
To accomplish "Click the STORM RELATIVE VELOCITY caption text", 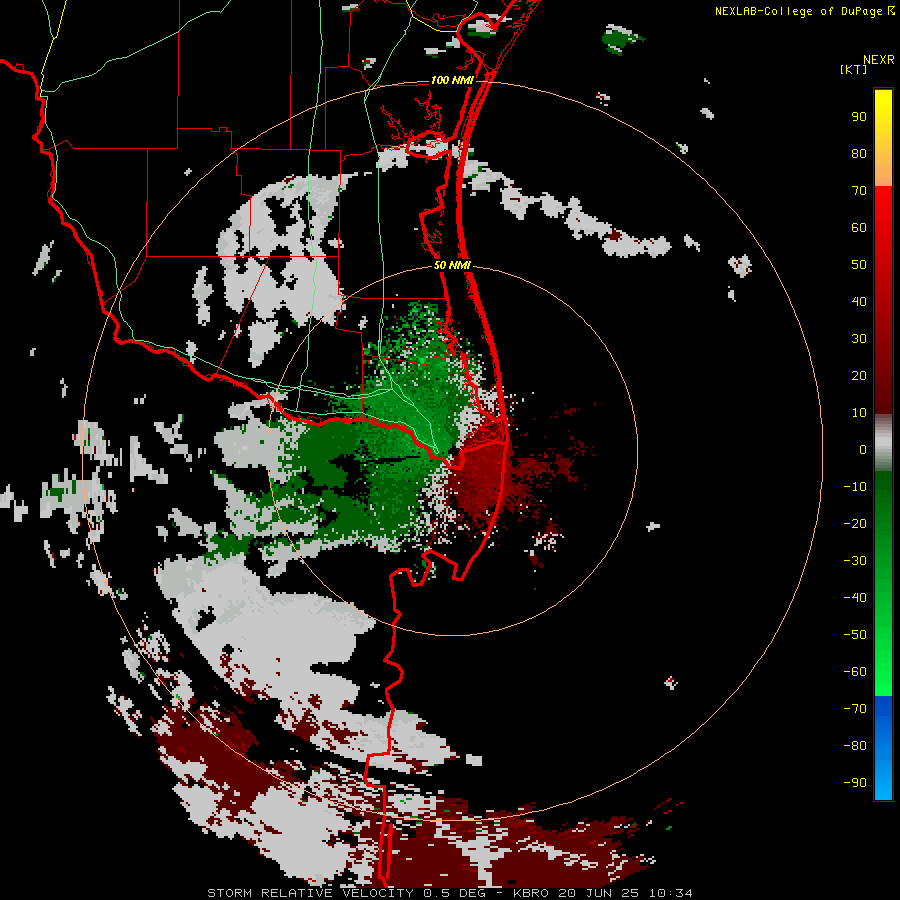I will click(x=310, y=893).
